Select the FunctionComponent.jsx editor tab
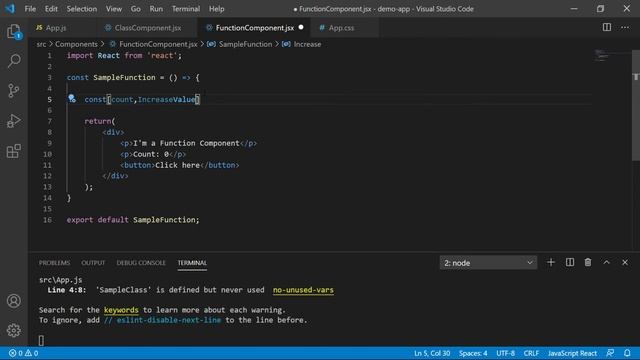The image size is (640, 360). point(254,28)
